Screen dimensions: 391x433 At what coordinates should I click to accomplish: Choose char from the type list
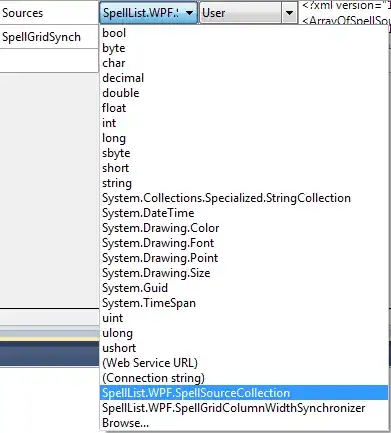[x=244, y=63]
